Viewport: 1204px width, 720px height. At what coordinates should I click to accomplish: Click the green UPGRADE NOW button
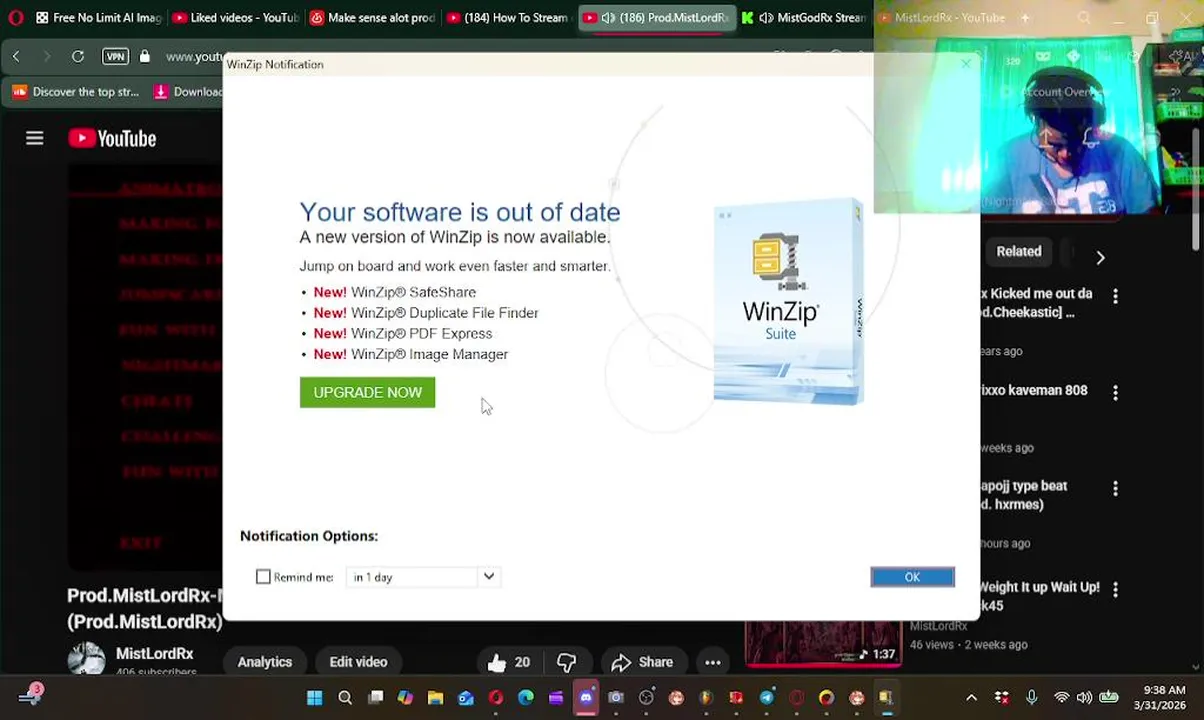pos(367,392)
